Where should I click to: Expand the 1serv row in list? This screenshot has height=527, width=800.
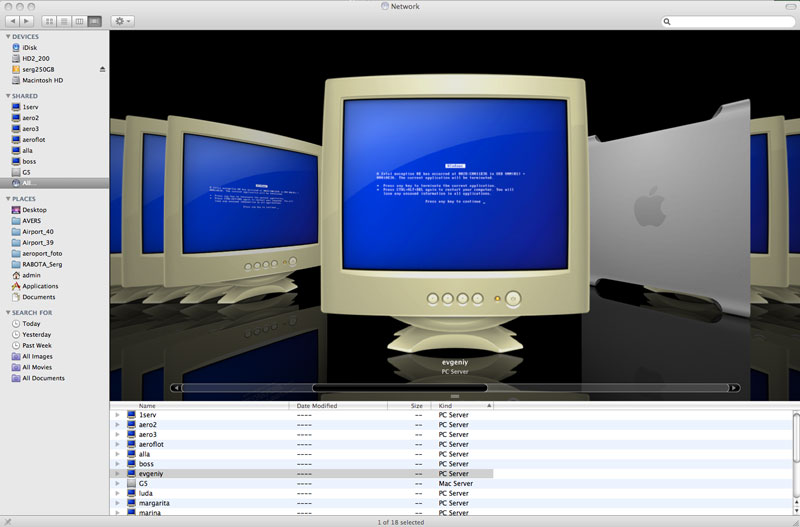(x=117, y=415)
